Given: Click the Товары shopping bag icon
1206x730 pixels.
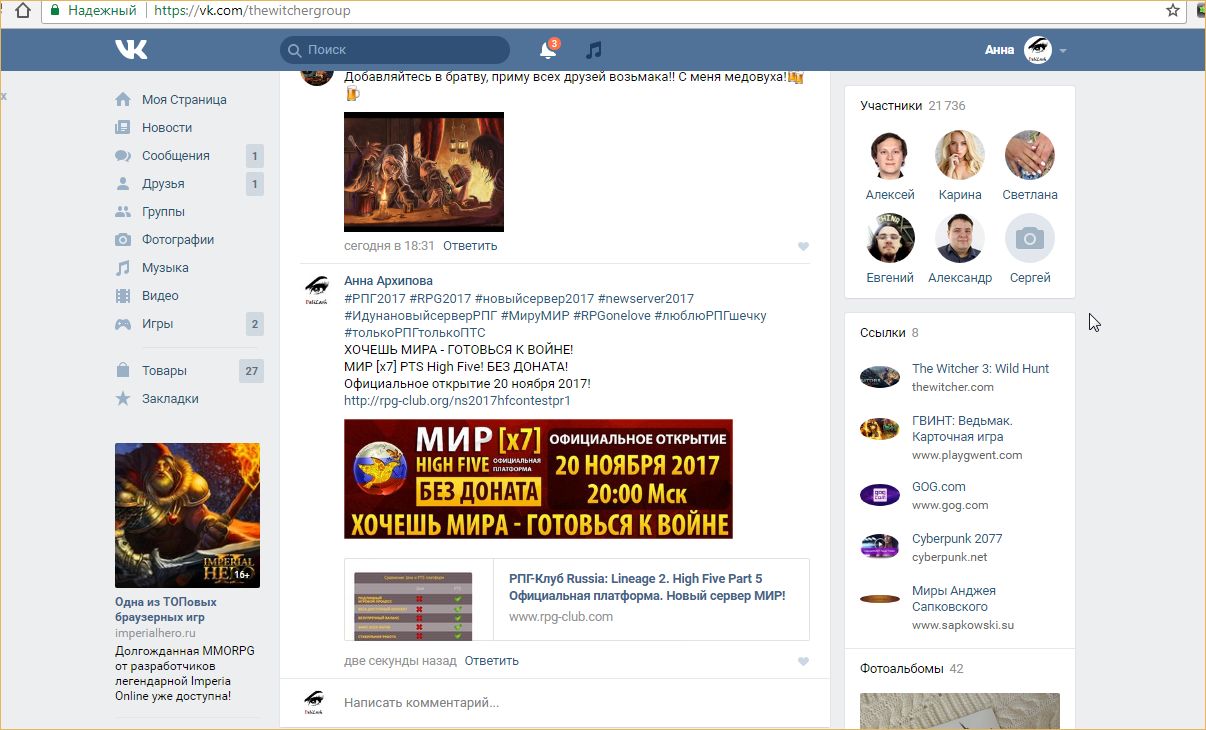Looking at the screenshot, I should coord(123,370).
